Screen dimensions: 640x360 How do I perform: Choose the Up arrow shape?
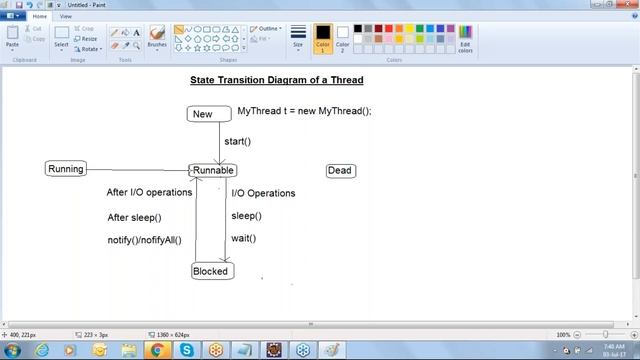[235, 39]
